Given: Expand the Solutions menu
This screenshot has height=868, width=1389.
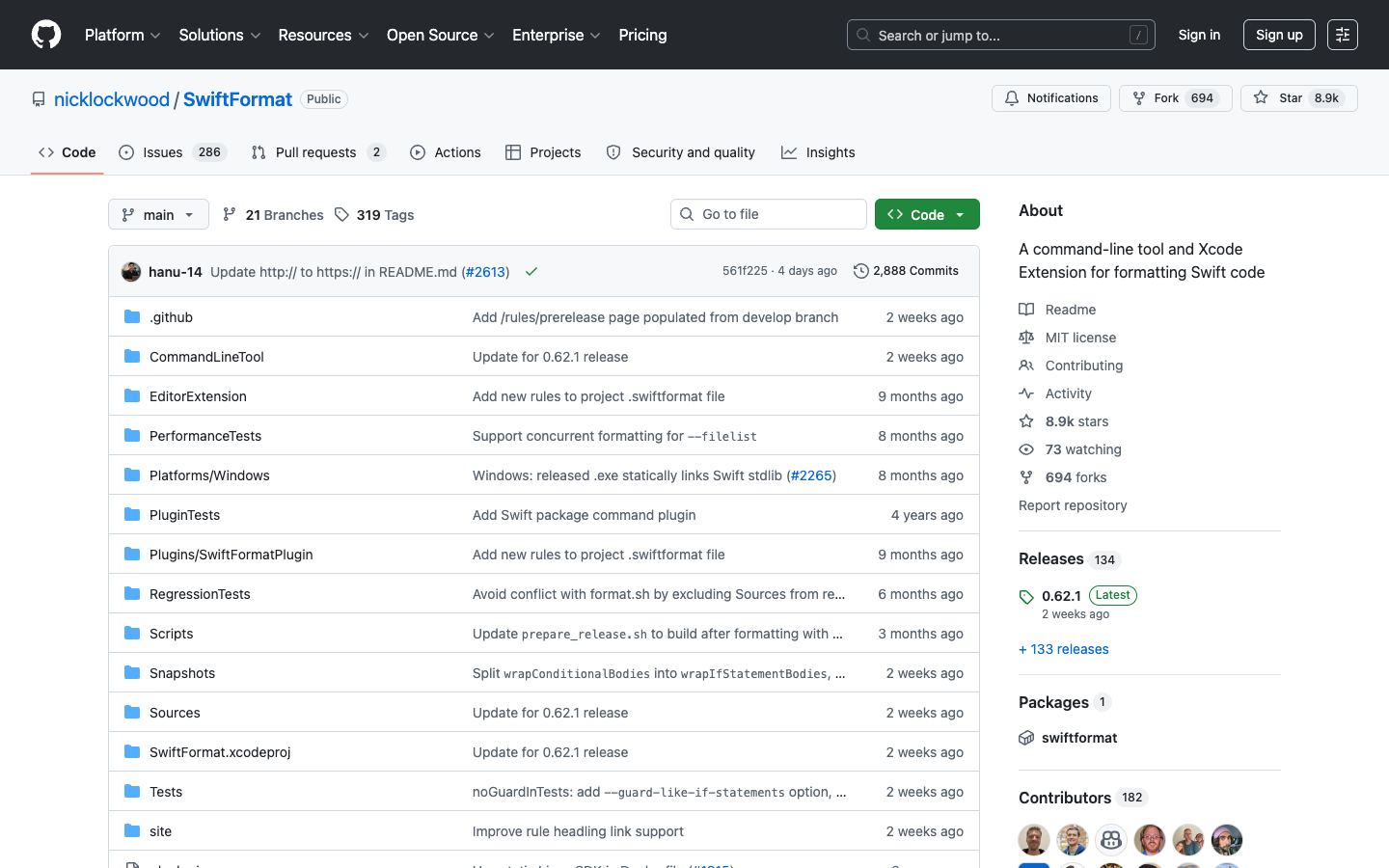Looking at the screenshot, I should pyautogui.click(x=220, y=35).
